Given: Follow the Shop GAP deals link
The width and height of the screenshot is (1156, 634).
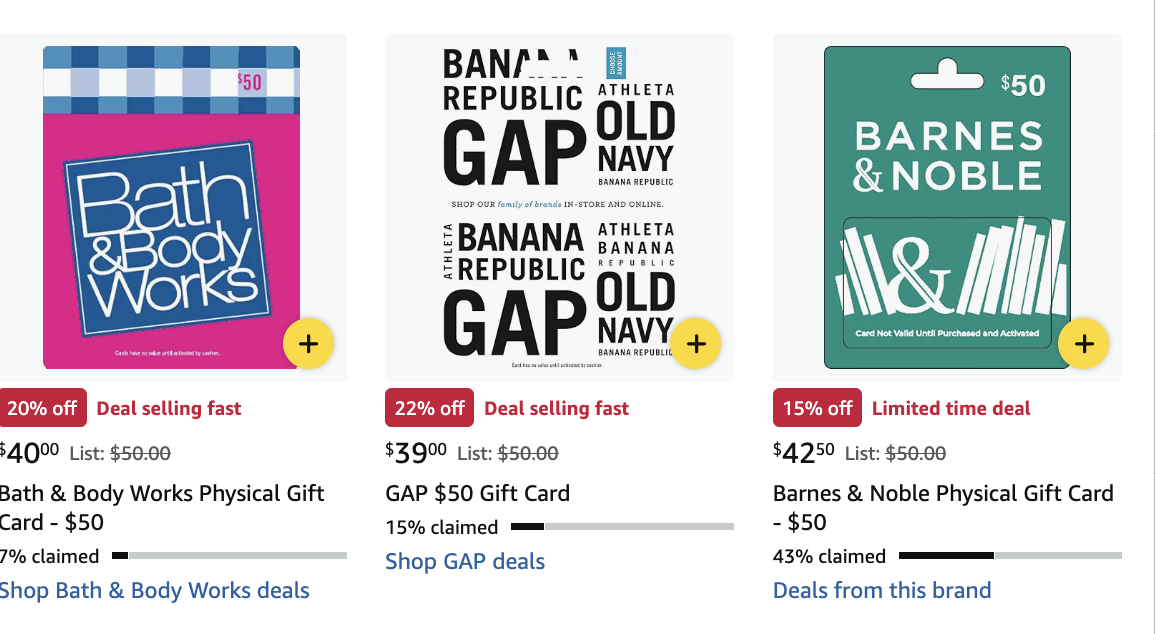Looking at the screenshot, I should click(x=465, y=561).
